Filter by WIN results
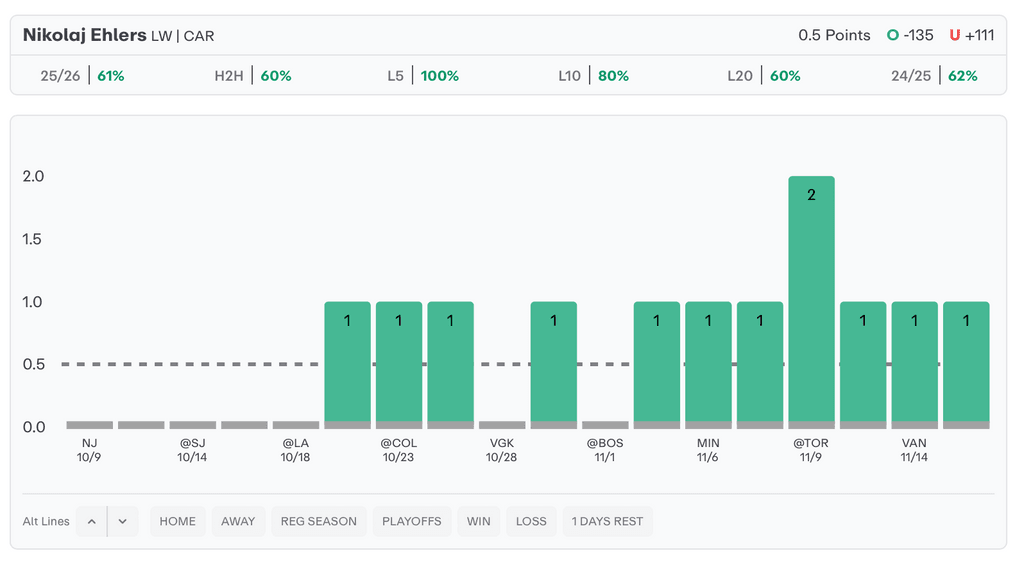 [x=479, y=521]
